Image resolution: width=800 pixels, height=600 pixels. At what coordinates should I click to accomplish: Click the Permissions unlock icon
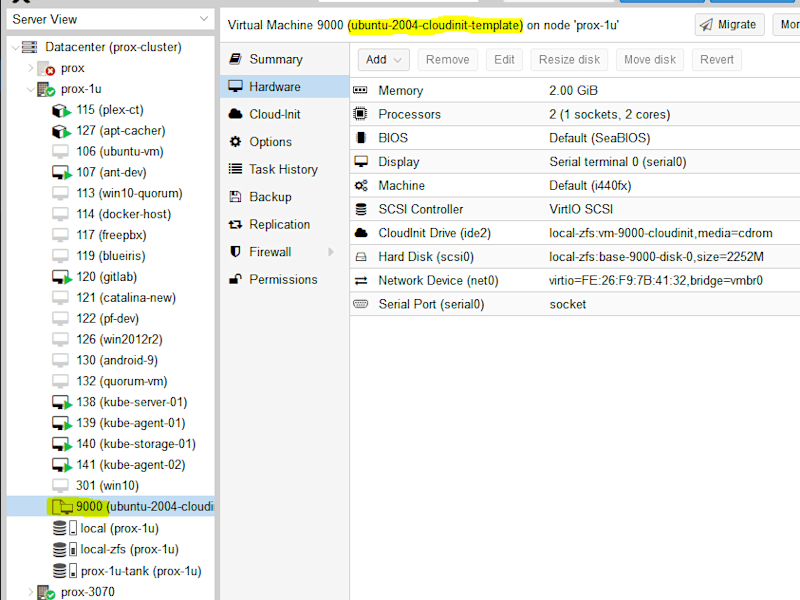(235, 279)
